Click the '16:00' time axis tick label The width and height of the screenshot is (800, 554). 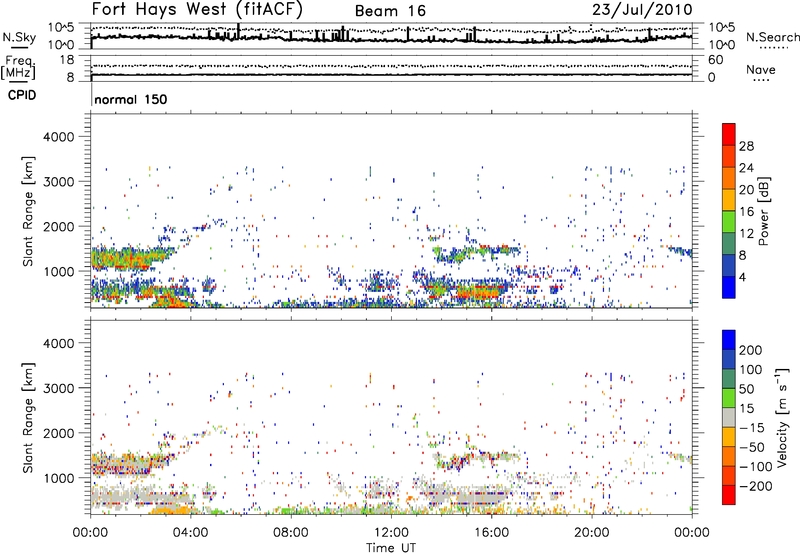(x=491, y=533)
